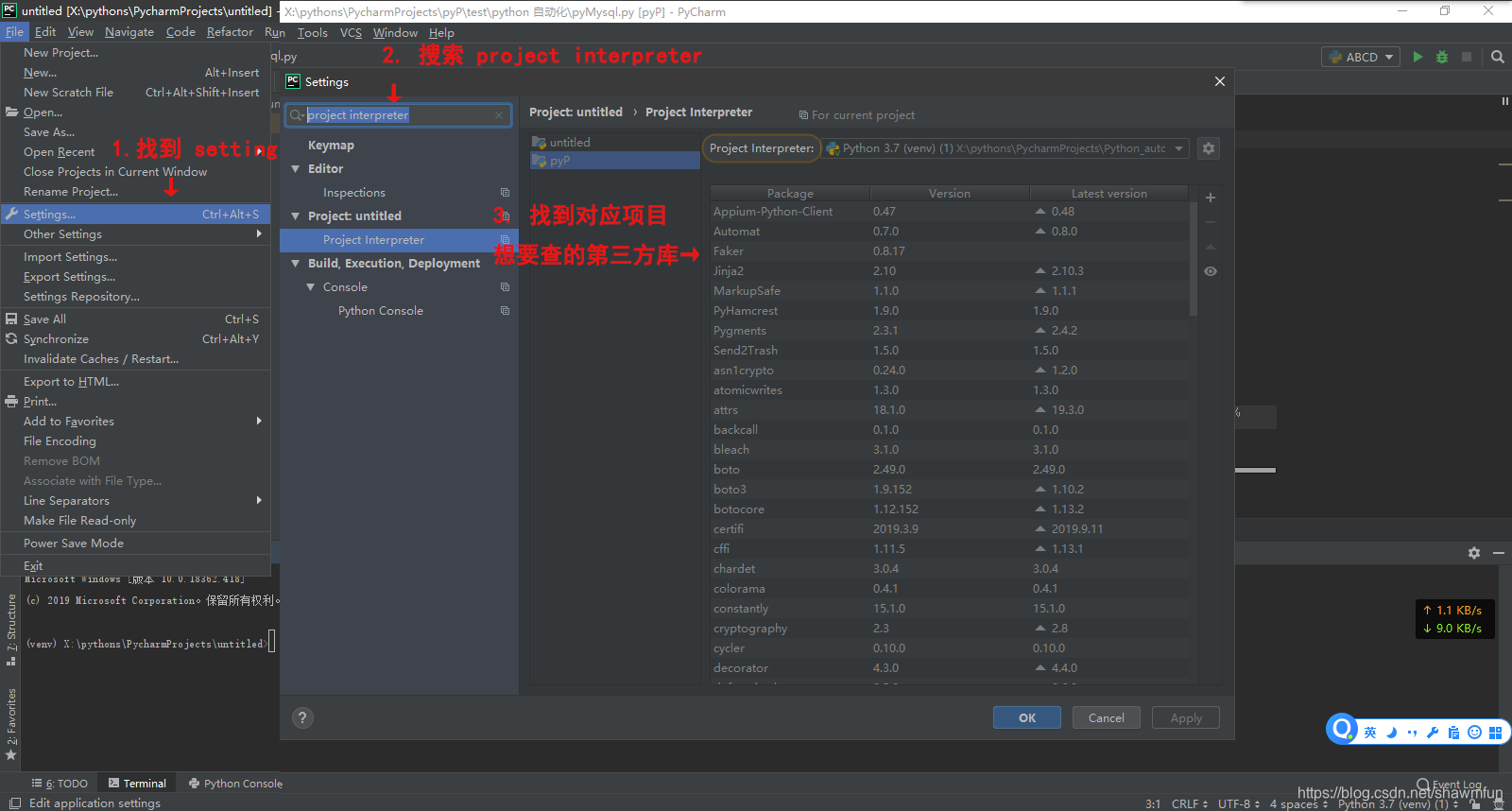
Task: Switch to the Terminal tab
Action: click(x=137, y=784)
